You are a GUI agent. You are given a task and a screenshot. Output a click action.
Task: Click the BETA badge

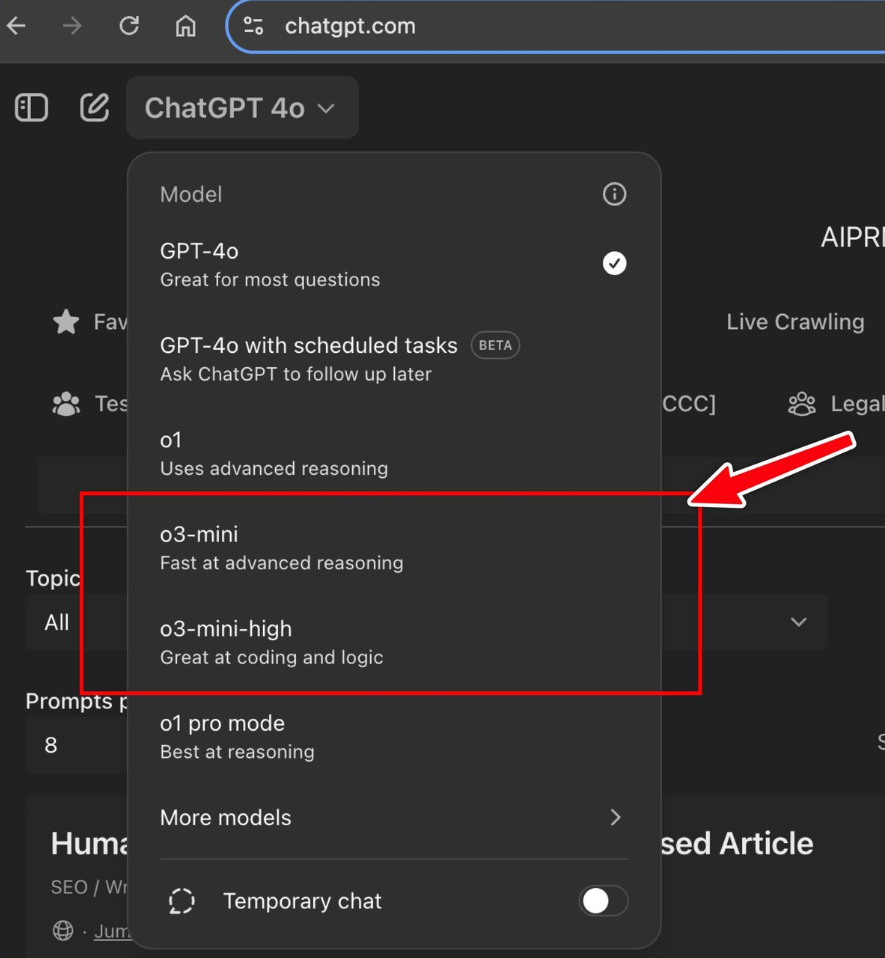tap(495, 345)
